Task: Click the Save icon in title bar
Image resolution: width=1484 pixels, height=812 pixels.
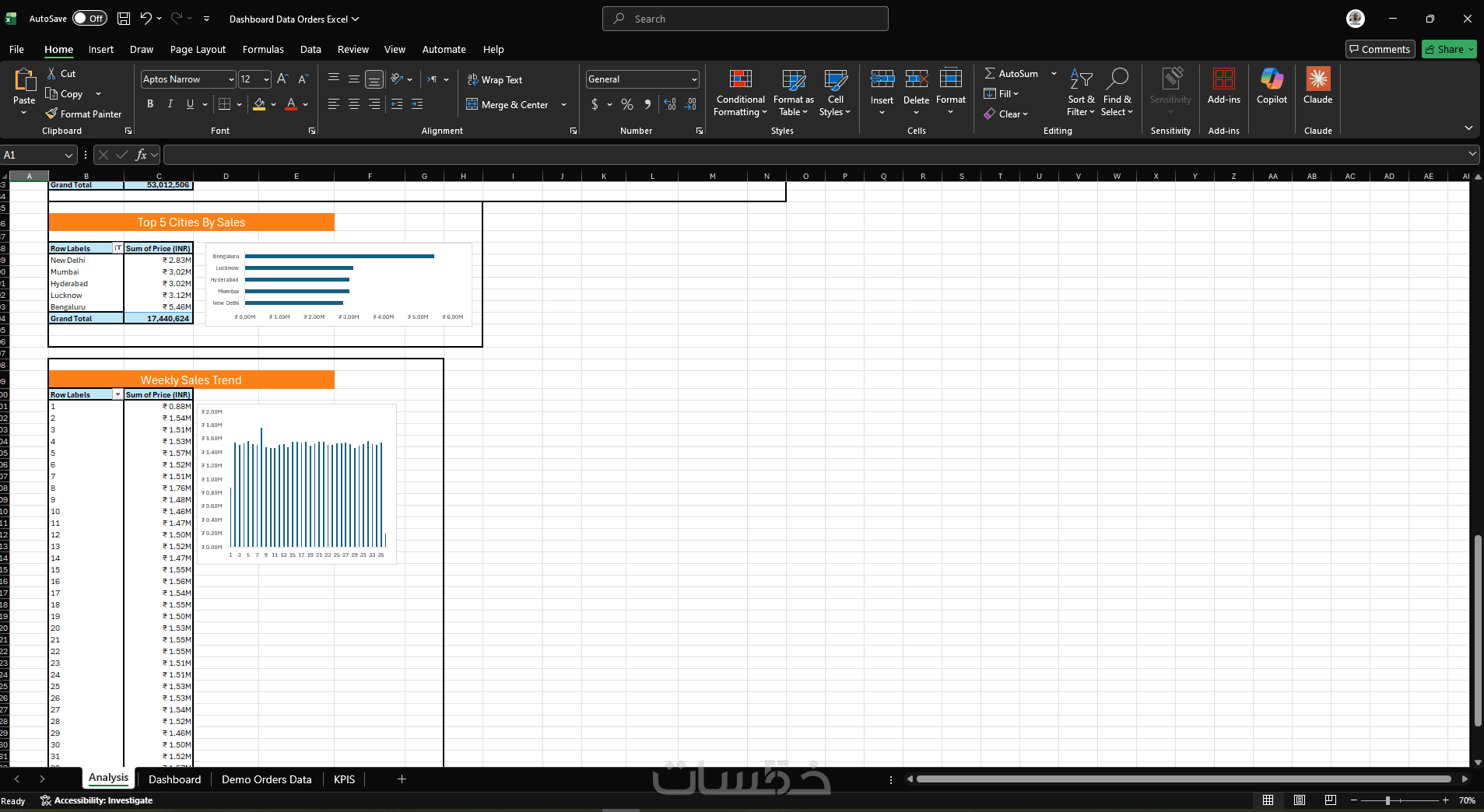Action: point(124,19)
